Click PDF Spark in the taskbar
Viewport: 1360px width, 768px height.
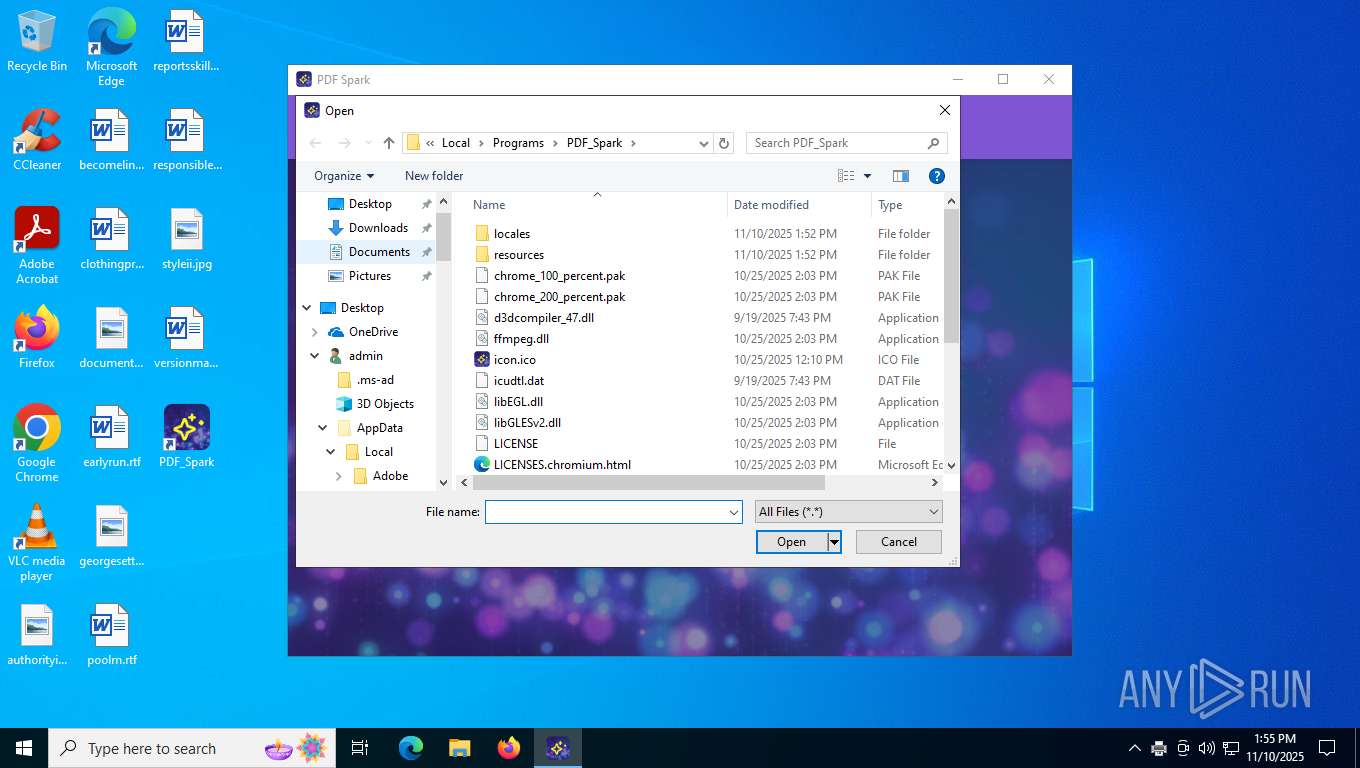pyautogui.click(x=558, y=748)
